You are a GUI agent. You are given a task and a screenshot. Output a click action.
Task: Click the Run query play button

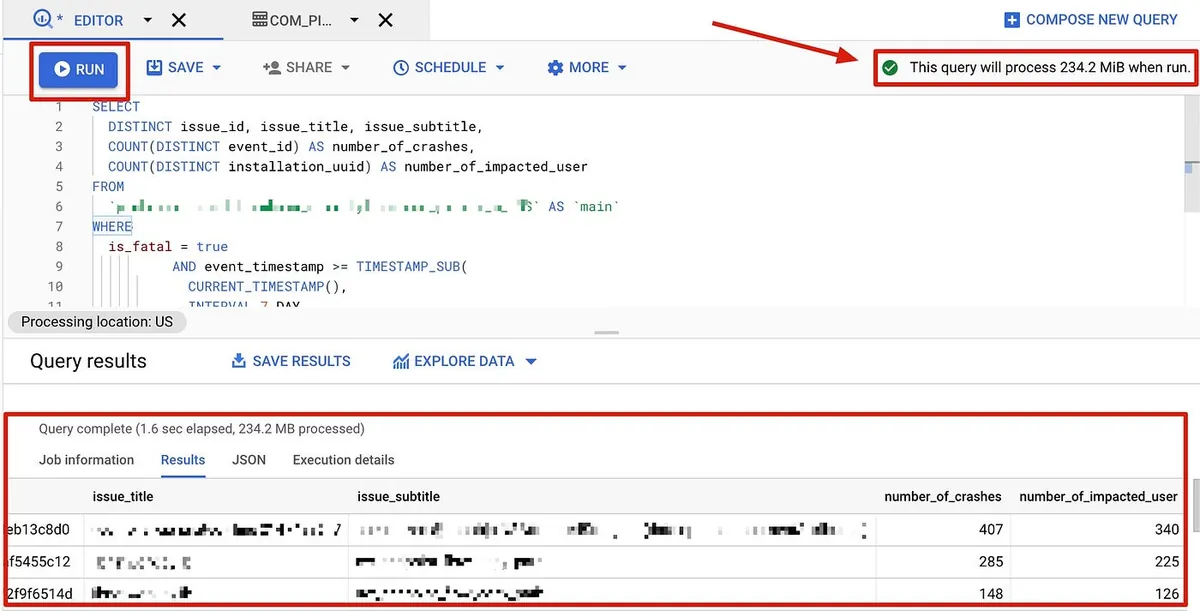[x=63, y=69]
